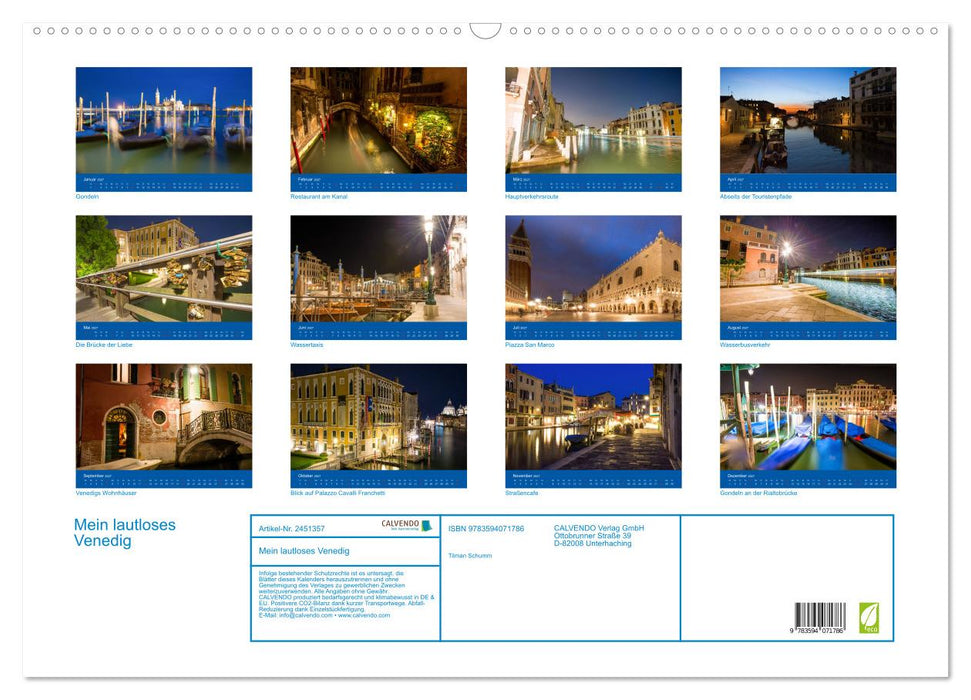Viewport: 971px width, 700px height.
Task: Click the 'ISBN 9783594071786' text
Action: pos(486,528)
